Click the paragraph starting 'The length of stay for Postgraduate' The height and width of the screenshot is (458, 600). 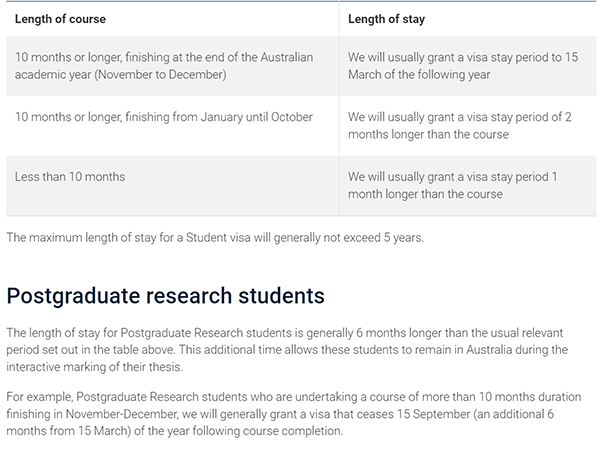click(x=287, y=350)
